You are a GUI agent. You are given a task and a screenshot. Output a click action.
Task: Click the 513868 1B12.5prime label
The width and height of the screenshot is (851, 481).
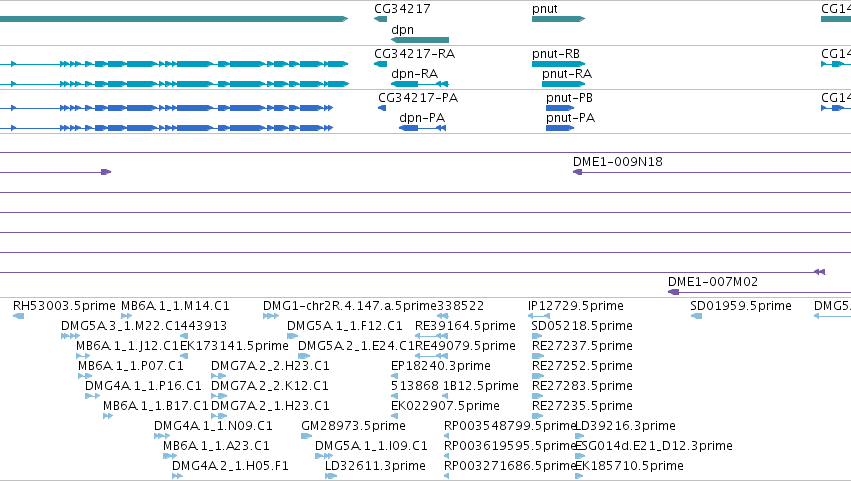point(455,386)
